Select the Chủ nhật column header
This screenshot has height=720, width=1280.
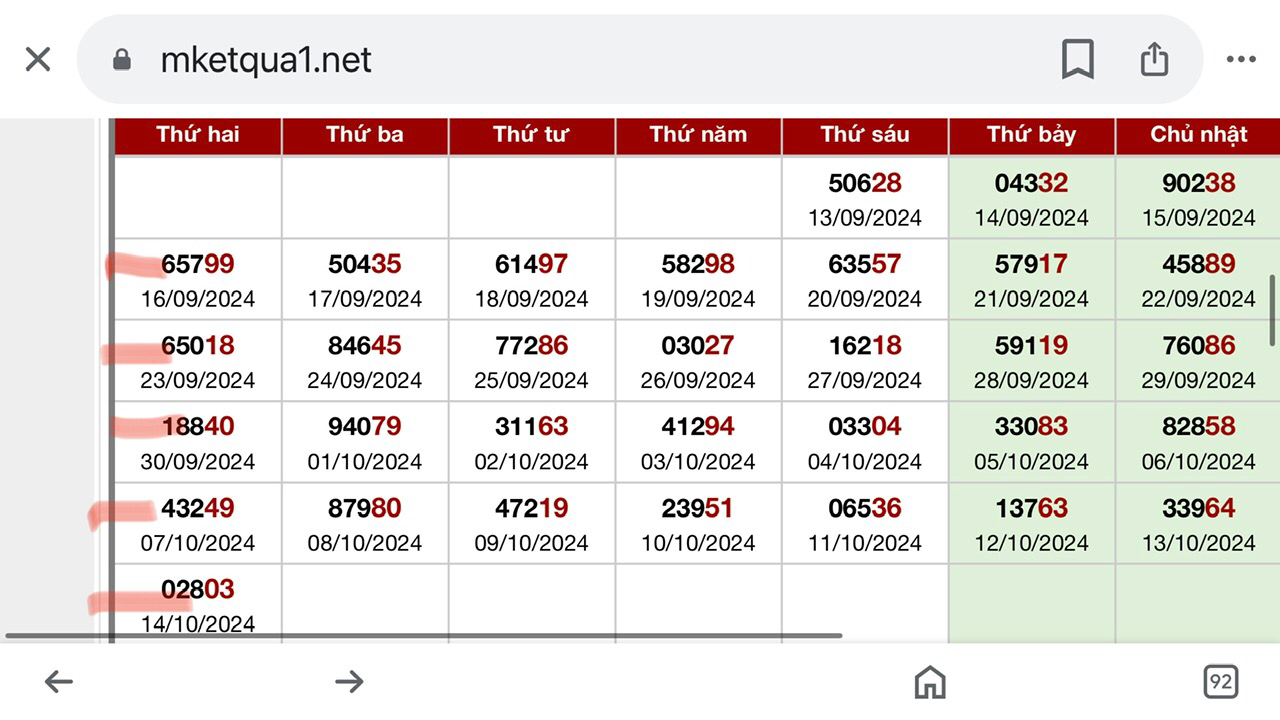[1198, 136]
